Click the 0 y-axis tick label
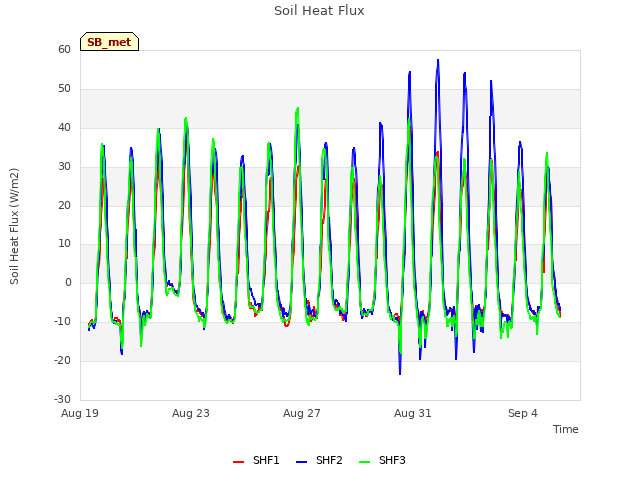This screenshot has width=640, height=480. click(68, 282)
